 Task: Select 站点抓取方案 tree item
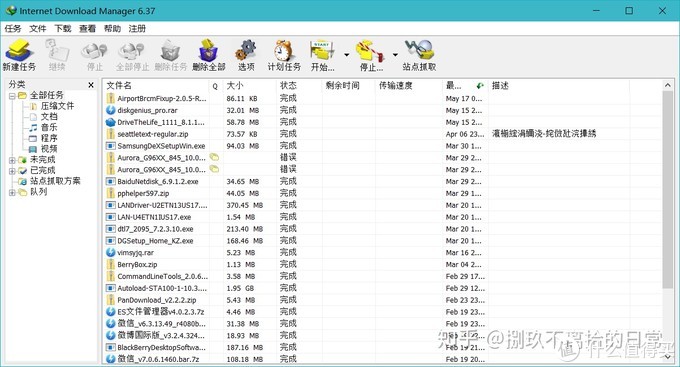tap(55, 181)
